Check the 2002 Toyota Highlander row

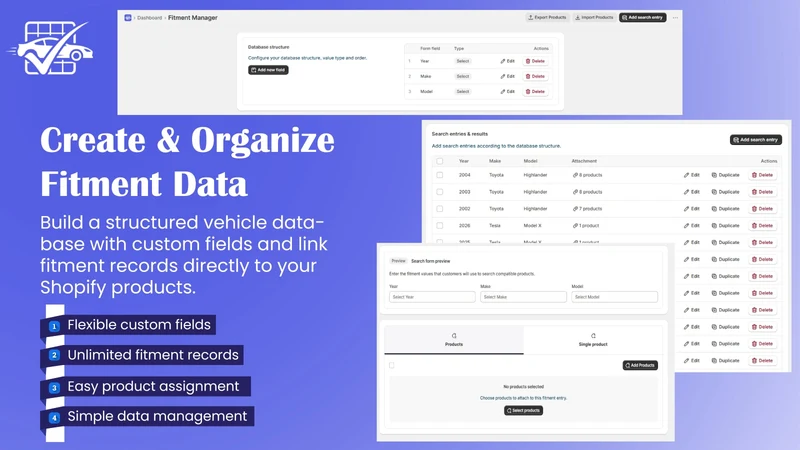tap(439, 209)
